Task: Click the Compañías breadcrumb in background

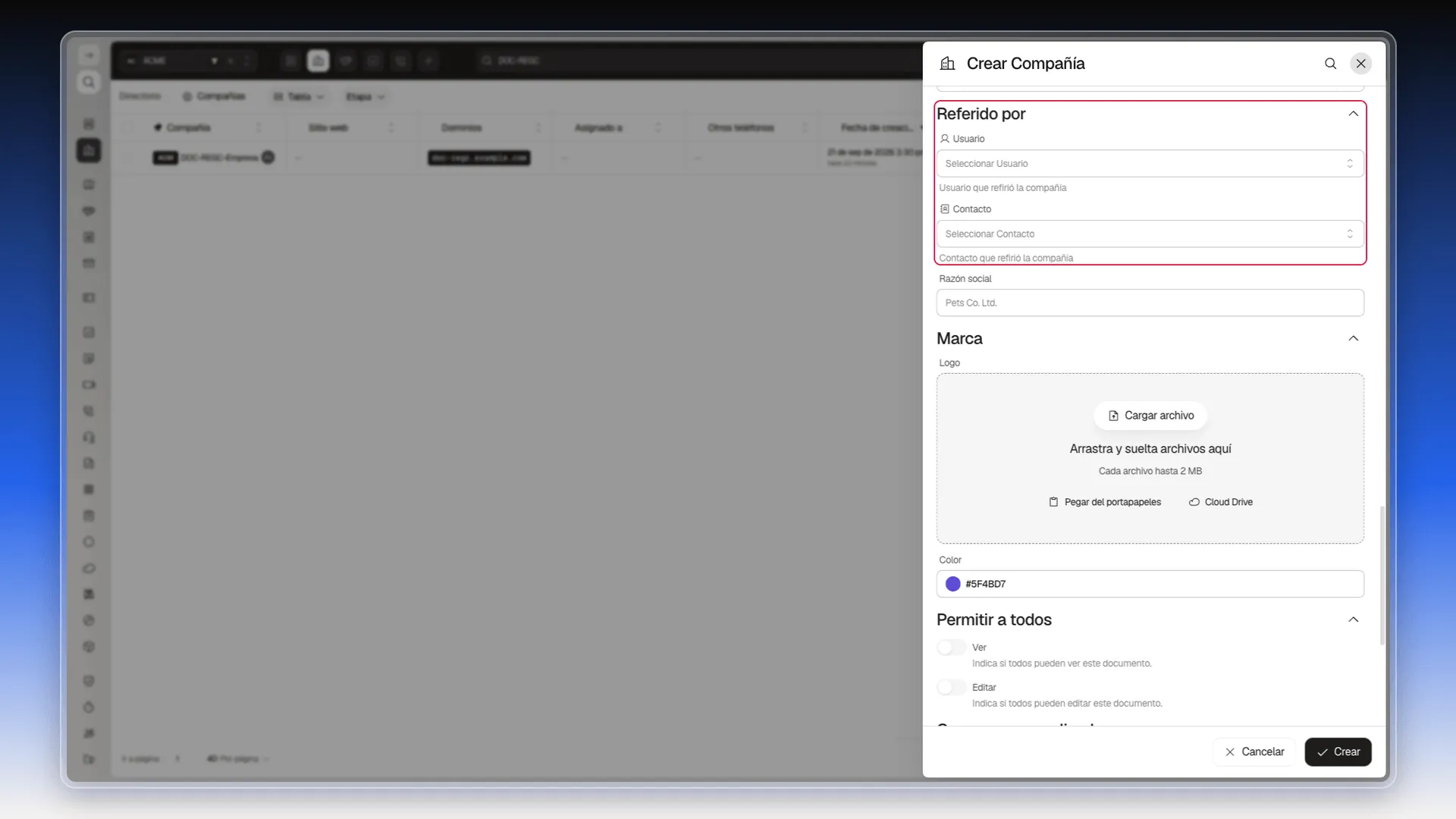Action: point(214,96)
